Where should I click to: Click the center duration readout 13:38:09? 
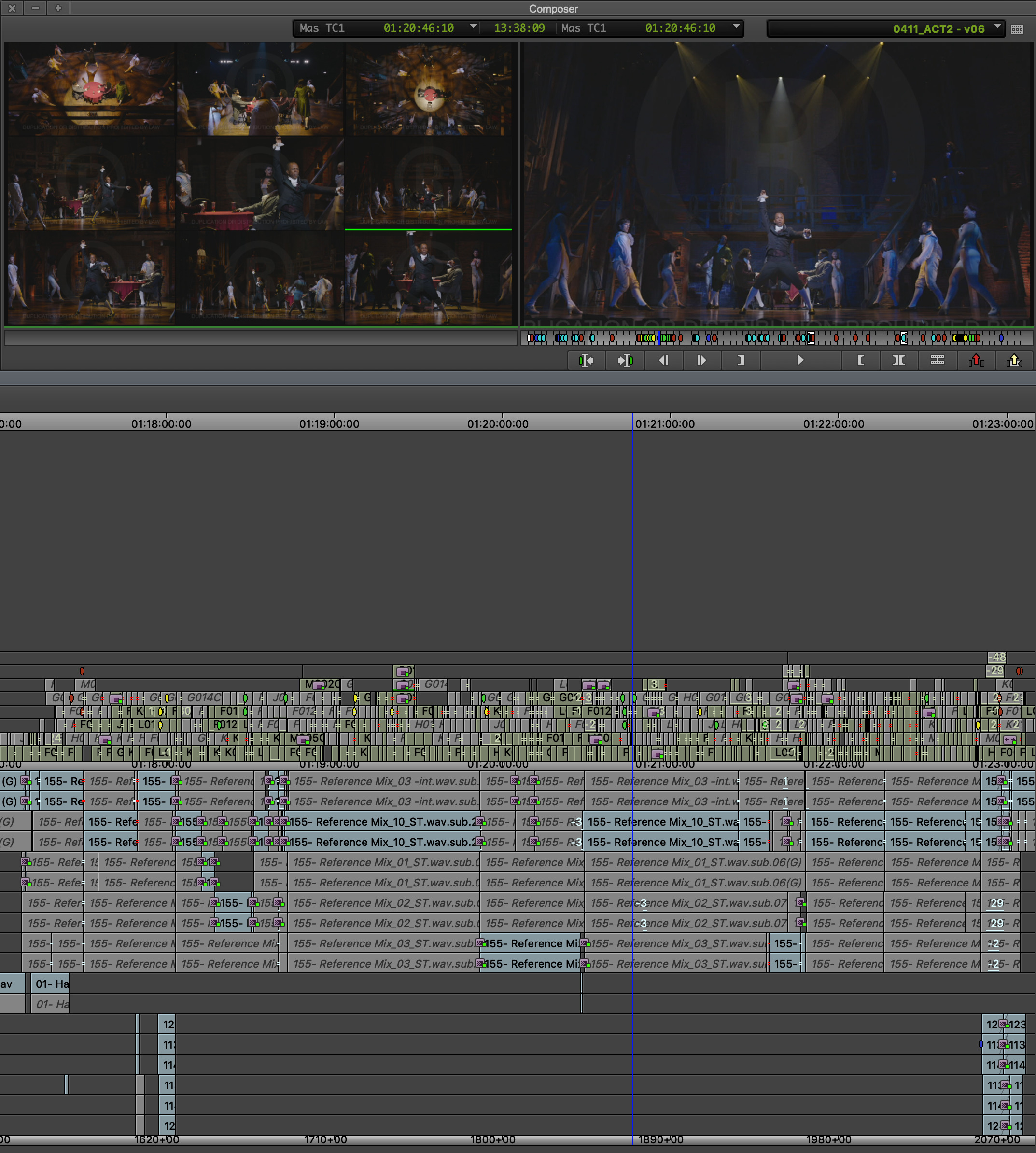coord(519,28)
